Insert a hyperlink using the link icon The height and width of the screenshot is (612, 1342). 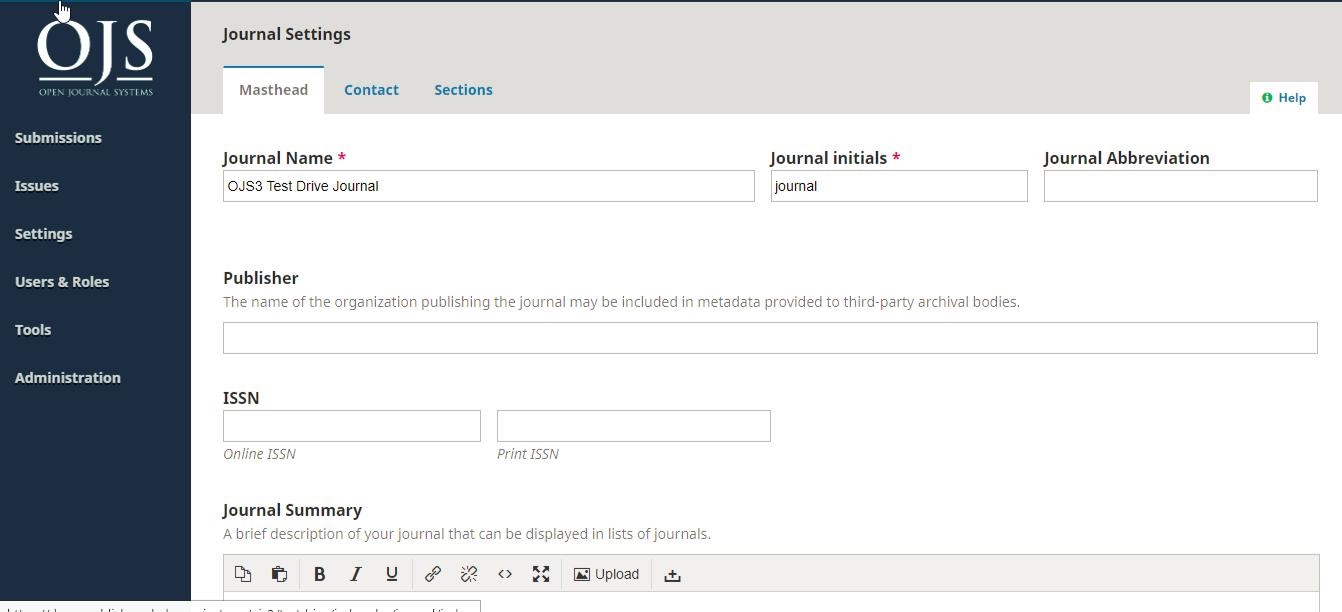point(433,574)
